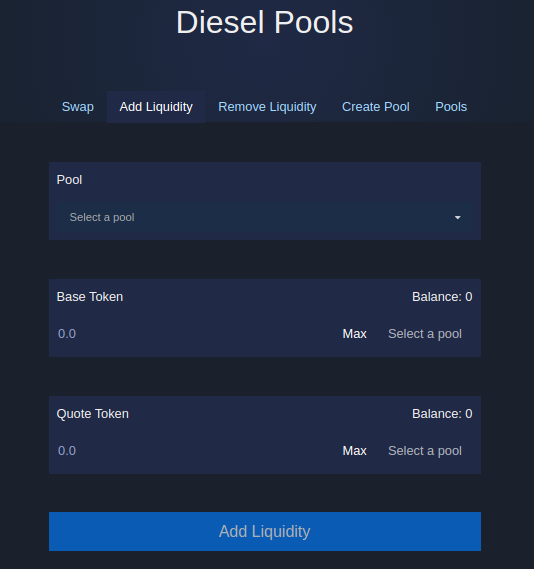
Task: Switch to the Pools tab
Action: pos(451,107)
